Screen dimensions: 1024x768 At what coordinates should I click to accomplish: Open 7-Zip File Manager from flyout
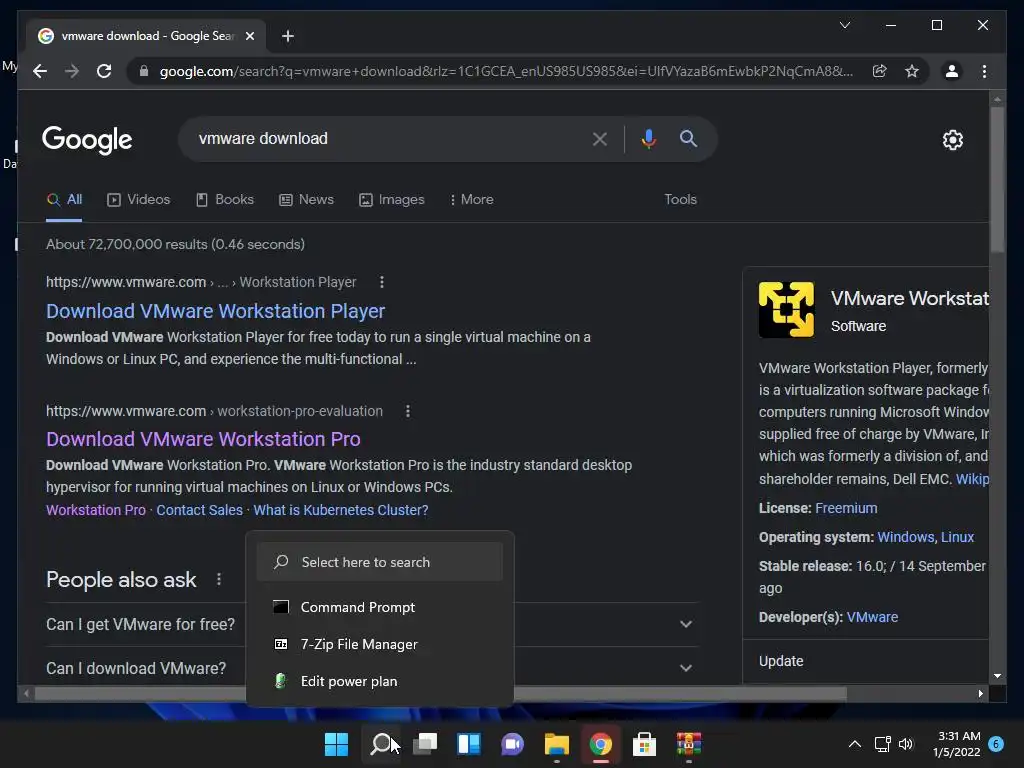point(379,645)
